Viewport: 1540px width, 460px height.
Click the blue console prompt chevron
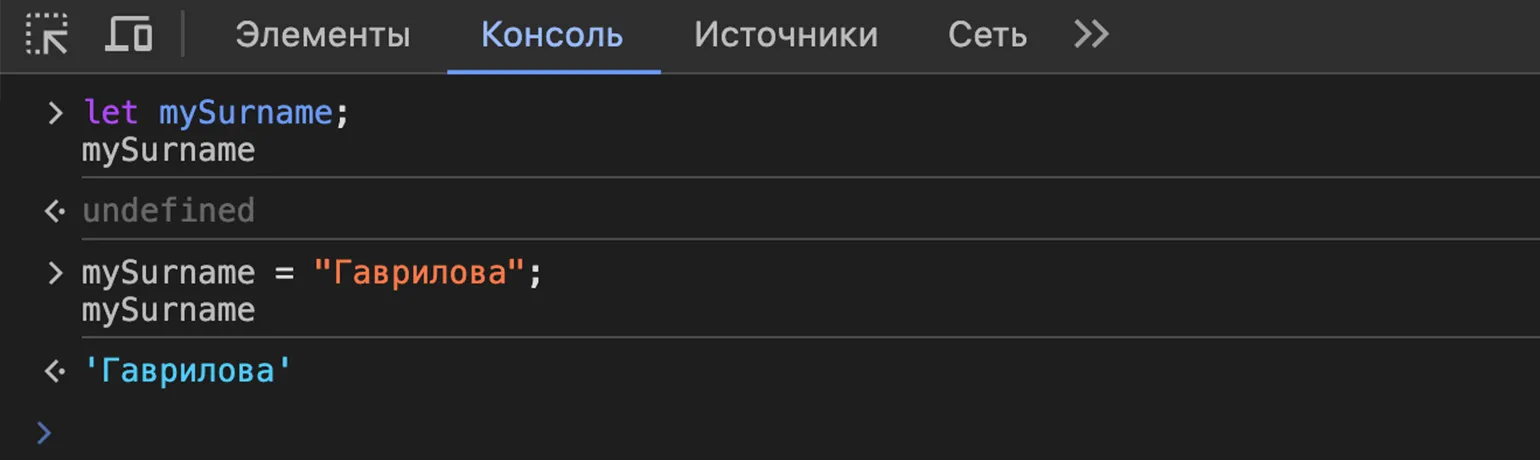tap(43, 432)
